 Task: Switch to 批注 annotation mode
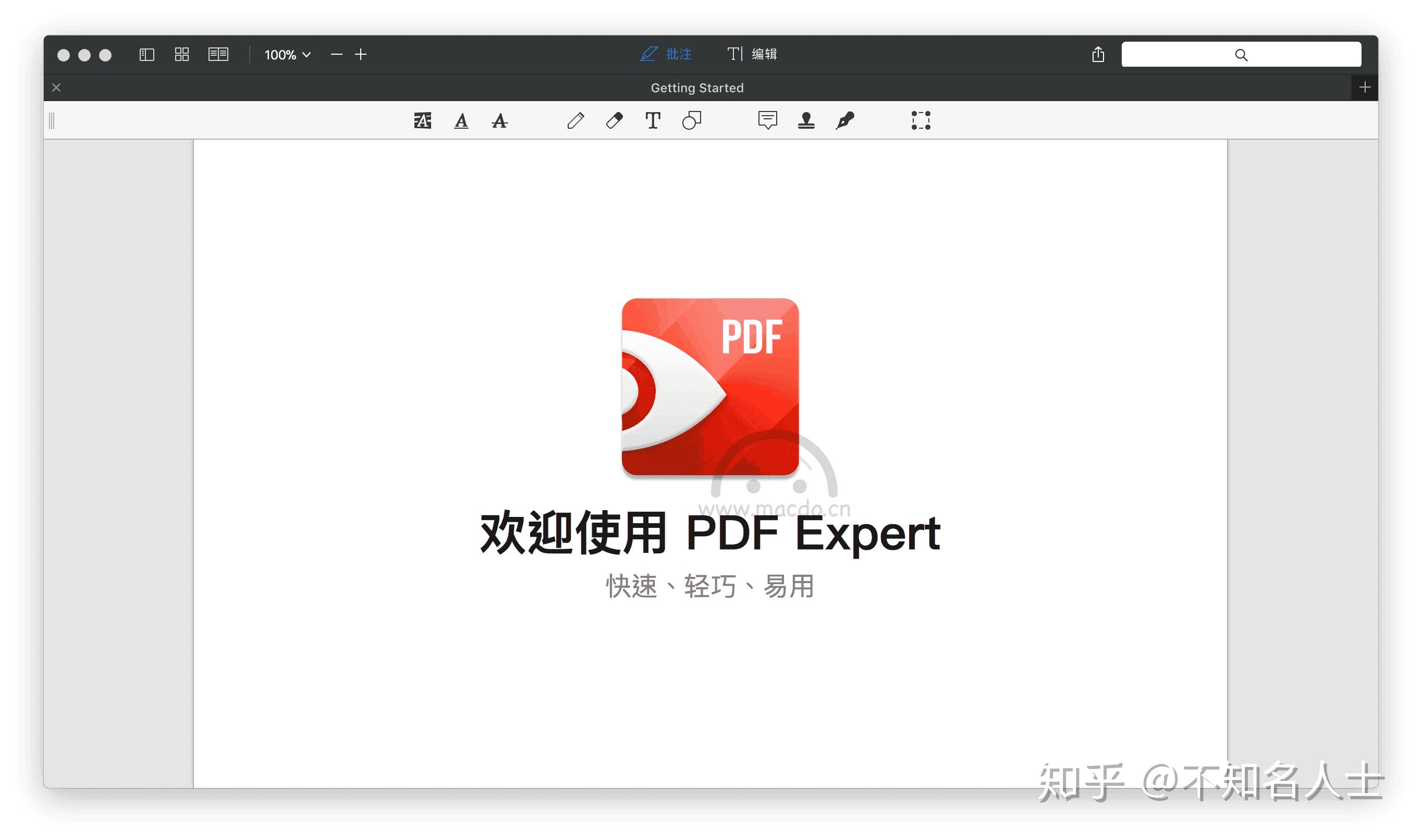point(666,54)
